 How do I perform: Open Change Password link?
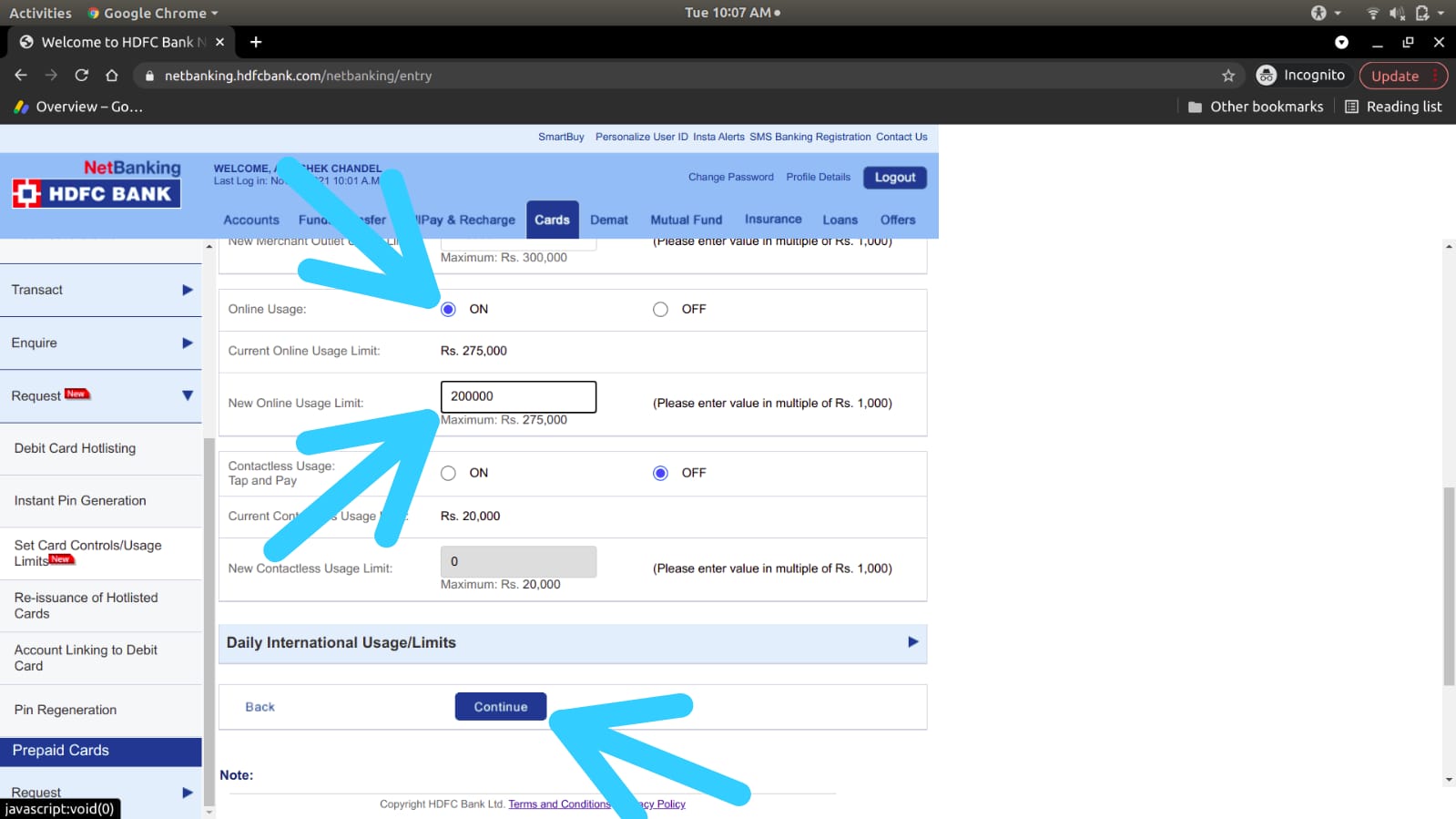tap(731, 177)
